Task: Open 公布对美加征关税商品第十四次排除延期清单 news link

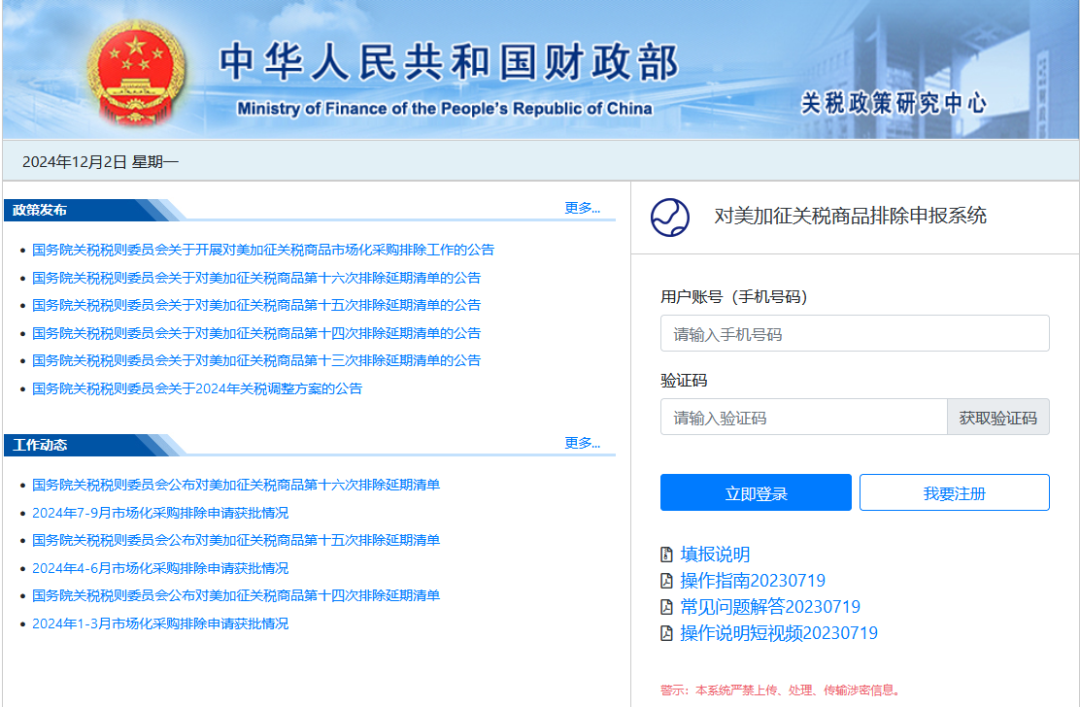Action: pos(236,595)
